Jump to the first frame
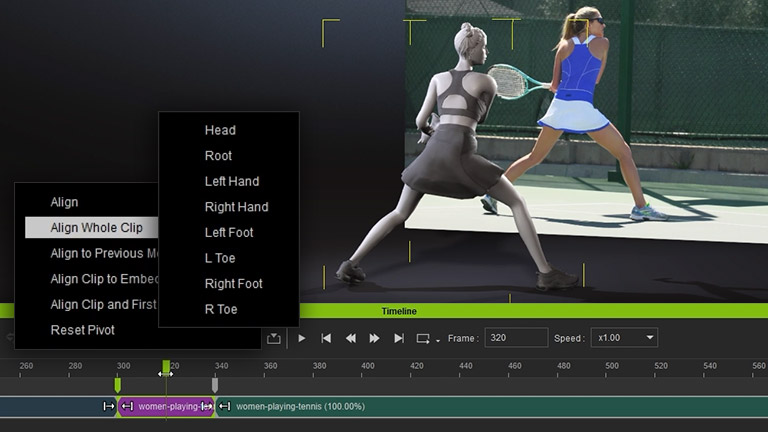The height and width of the screenshot is (432, 768). [326, 338]
